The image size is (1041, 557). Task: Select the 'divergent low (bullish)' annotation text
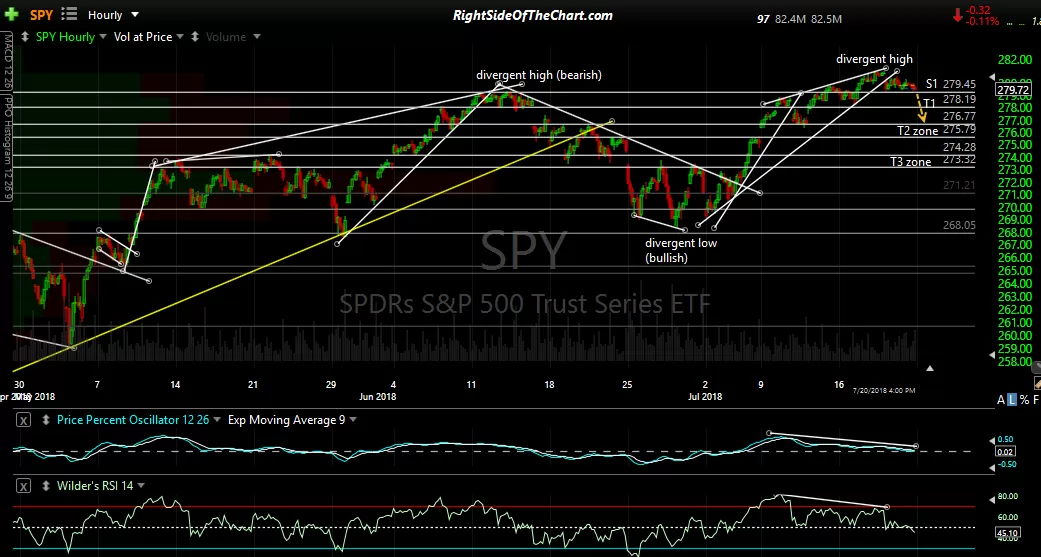[681, 250]
